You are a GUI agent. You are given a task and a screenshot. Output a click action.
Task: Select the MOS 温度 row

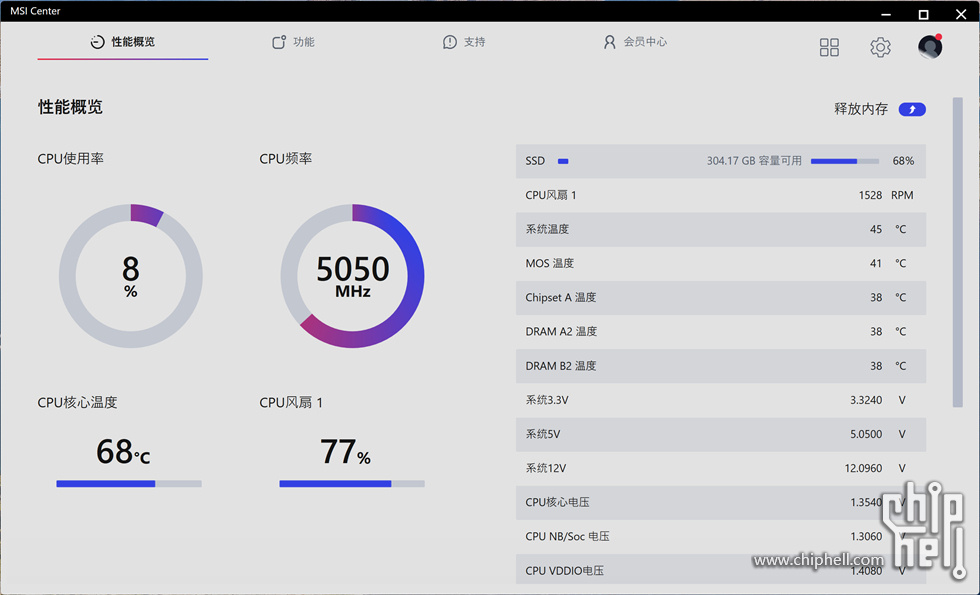pos(720,263)
